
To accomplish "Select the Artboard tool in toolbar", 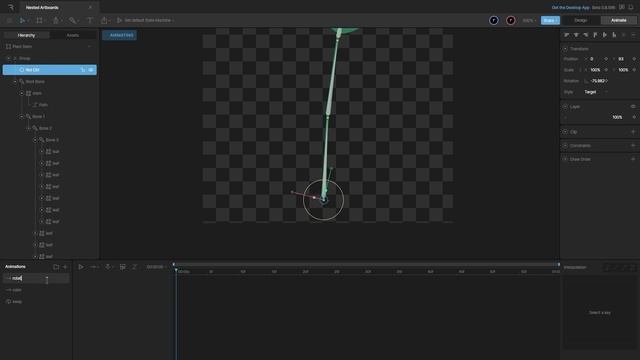I will tap(39, 20).
